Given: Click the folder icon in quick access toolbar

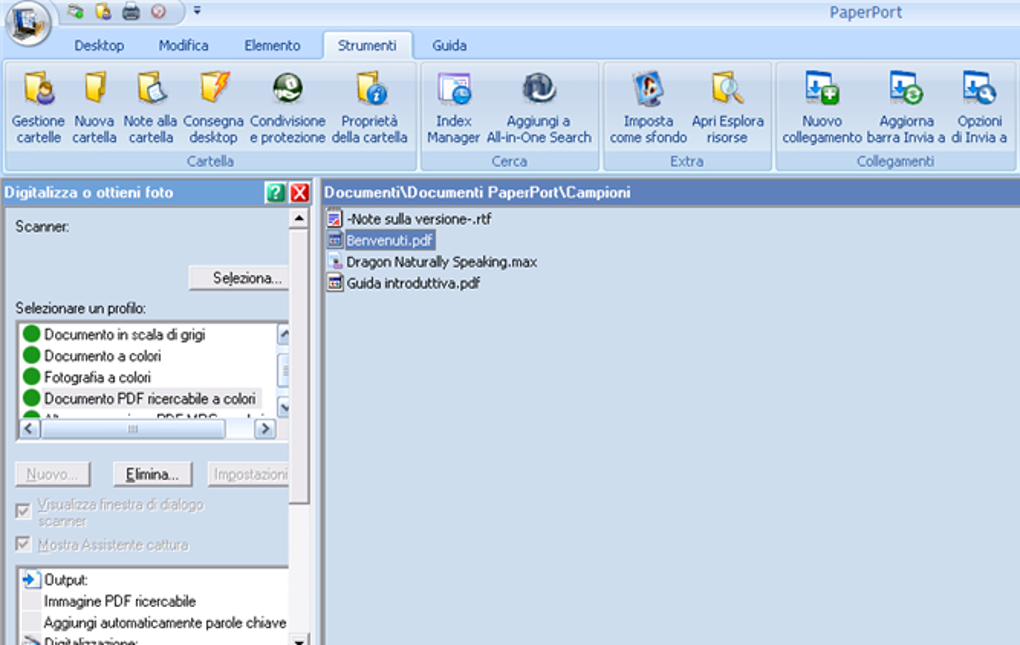Looking at the screenshot, I should 103,11.
